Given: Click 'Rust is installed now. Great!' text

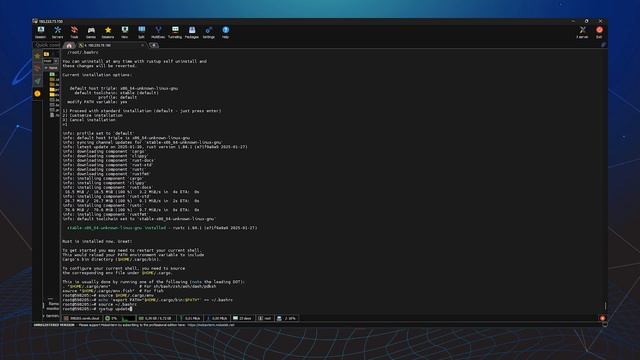Looking at the screenshot, I should [x=97, y=241].
